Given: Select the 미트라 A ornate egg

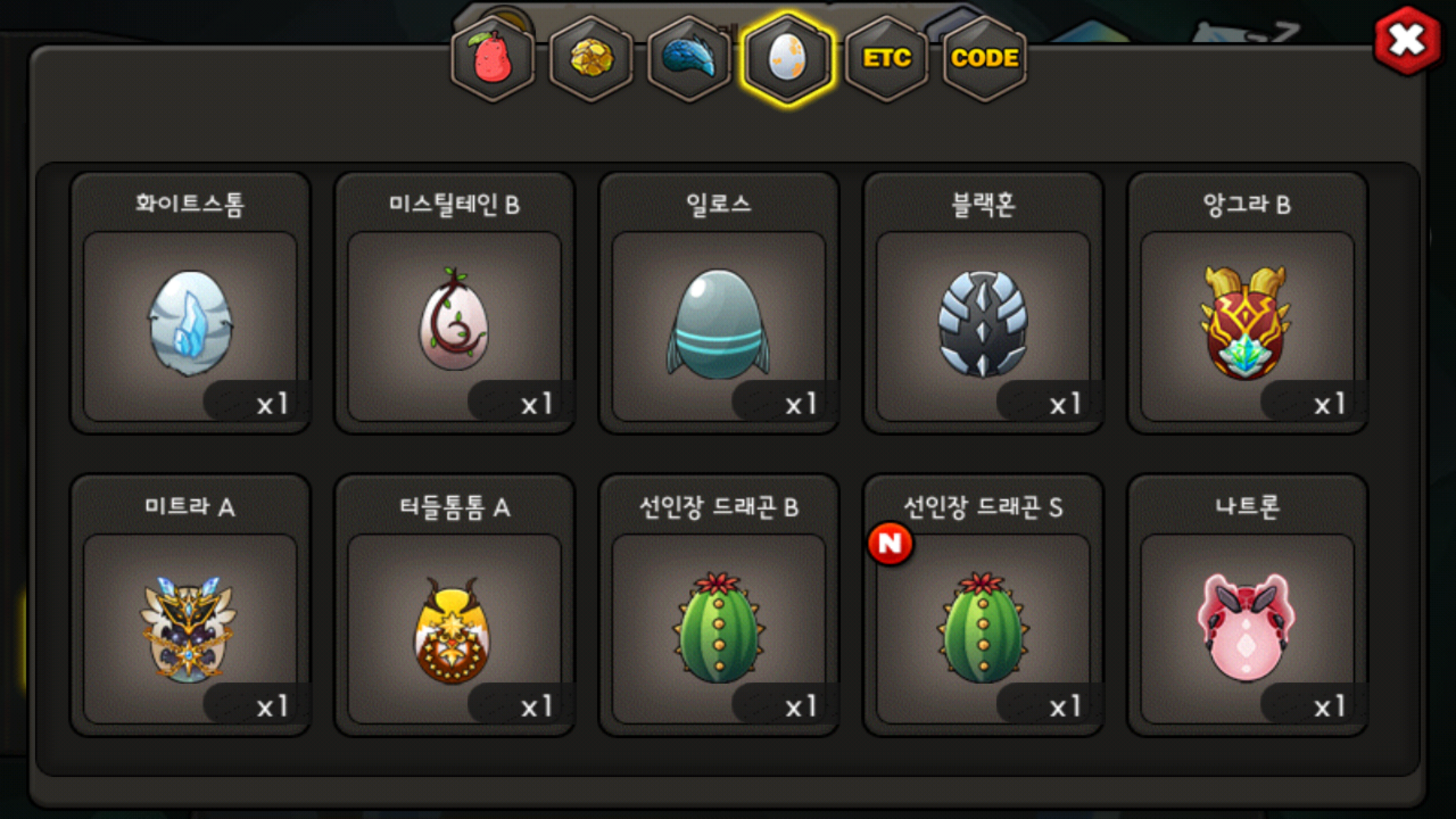Looking at the screenshot, I should click(188, 629).
